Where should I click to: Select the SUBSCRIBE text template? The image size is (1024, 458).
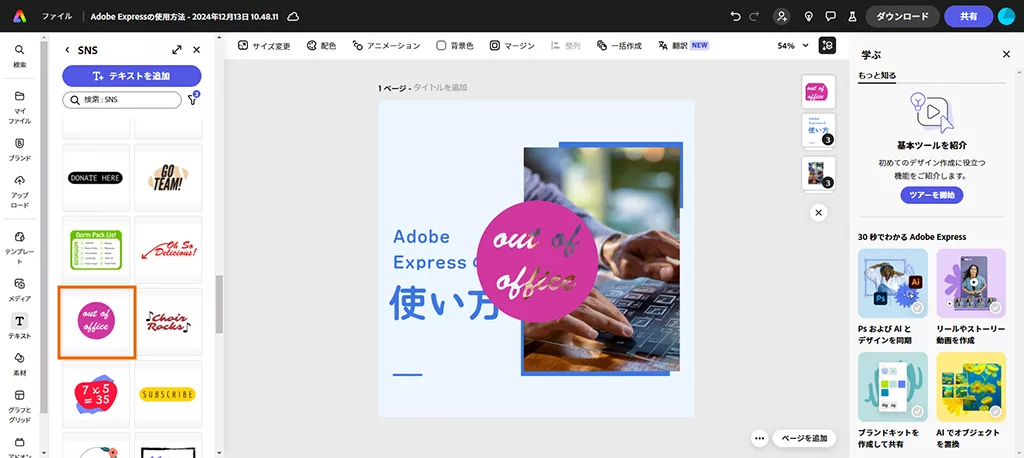click(x=168, y=393)
